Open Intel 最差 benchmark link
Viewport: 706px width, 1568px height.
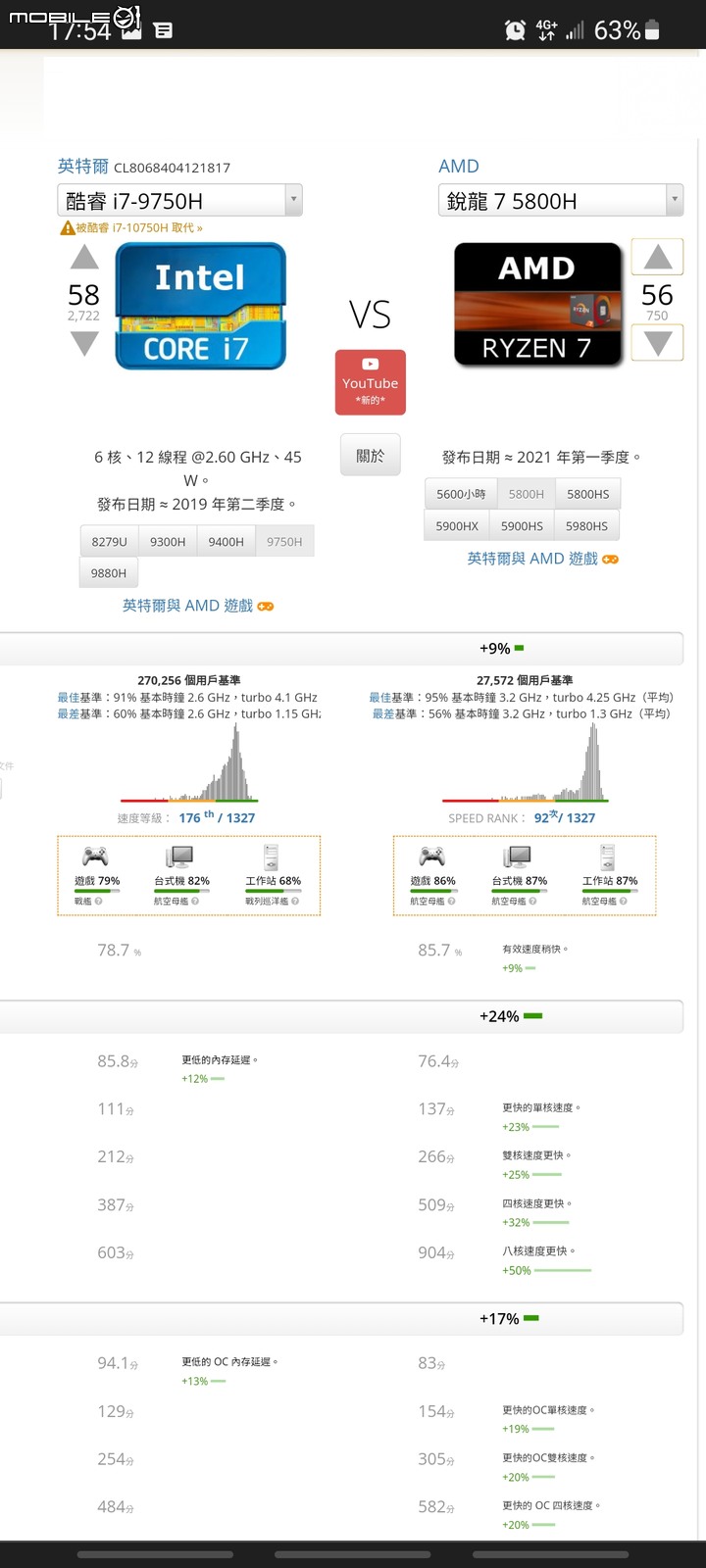tap(68, 713)
